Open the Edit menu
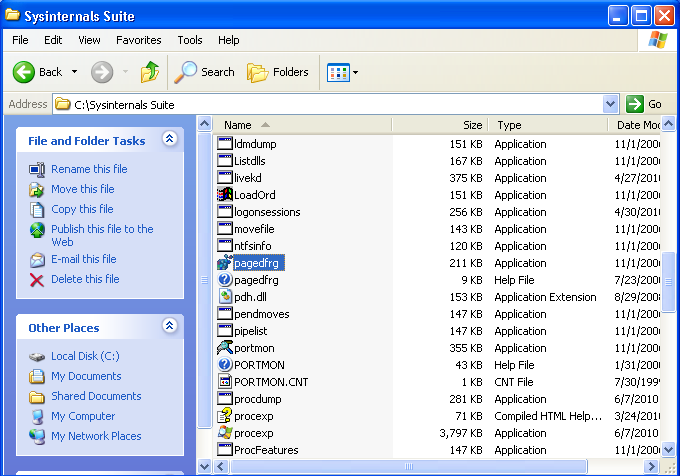 53,40
